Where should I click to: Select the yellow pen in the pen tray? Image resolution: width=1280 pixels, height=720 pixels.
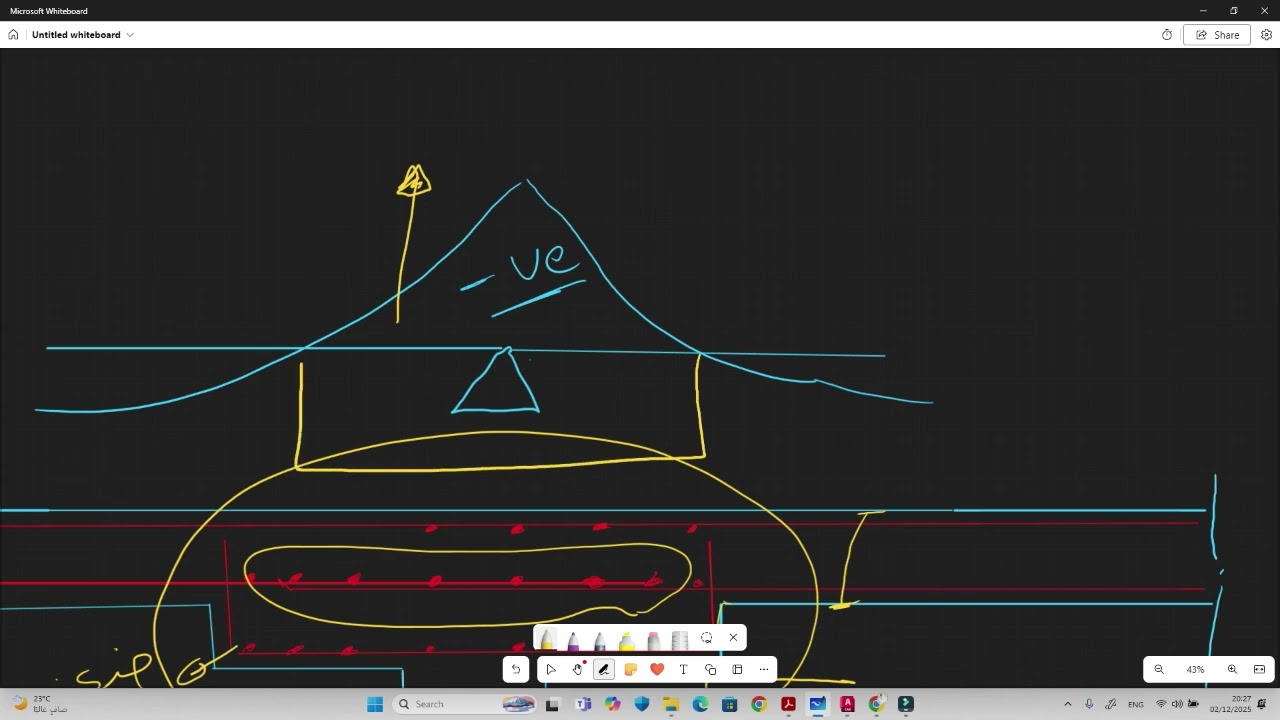pos(547,639)
